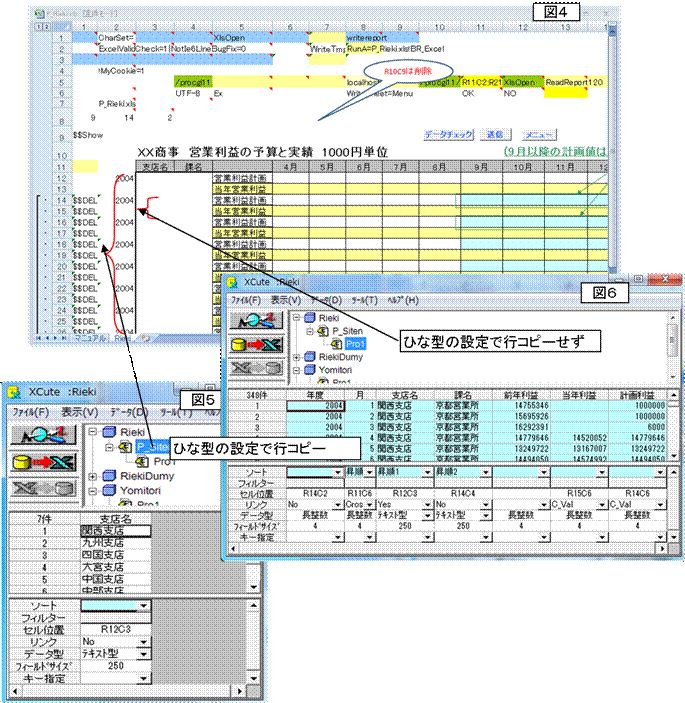Screen dimensions: 685x703
Task: Click the analyze toolbar icon in Figure 5 window
Action: point(43,435)
